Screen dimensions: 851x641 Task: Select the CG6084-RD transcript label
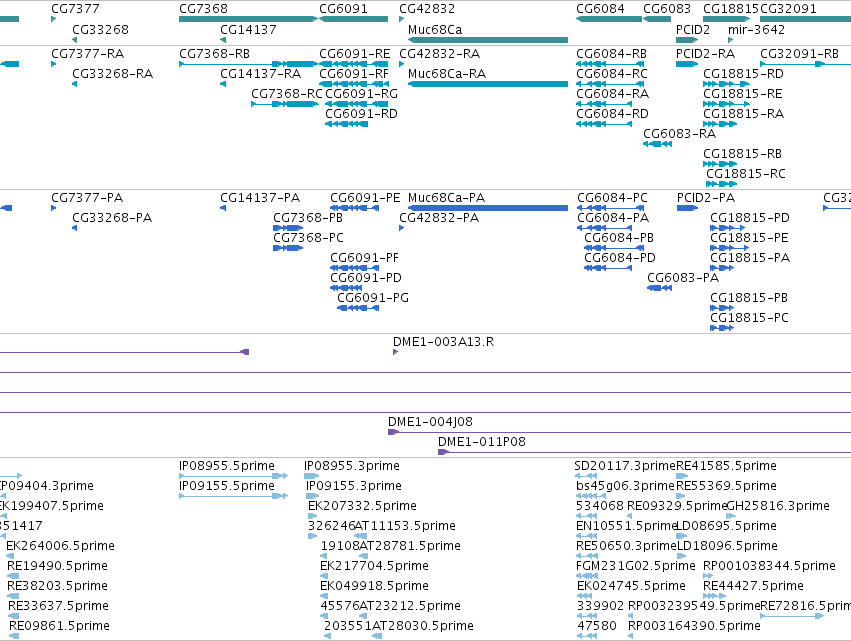(612, 114)
